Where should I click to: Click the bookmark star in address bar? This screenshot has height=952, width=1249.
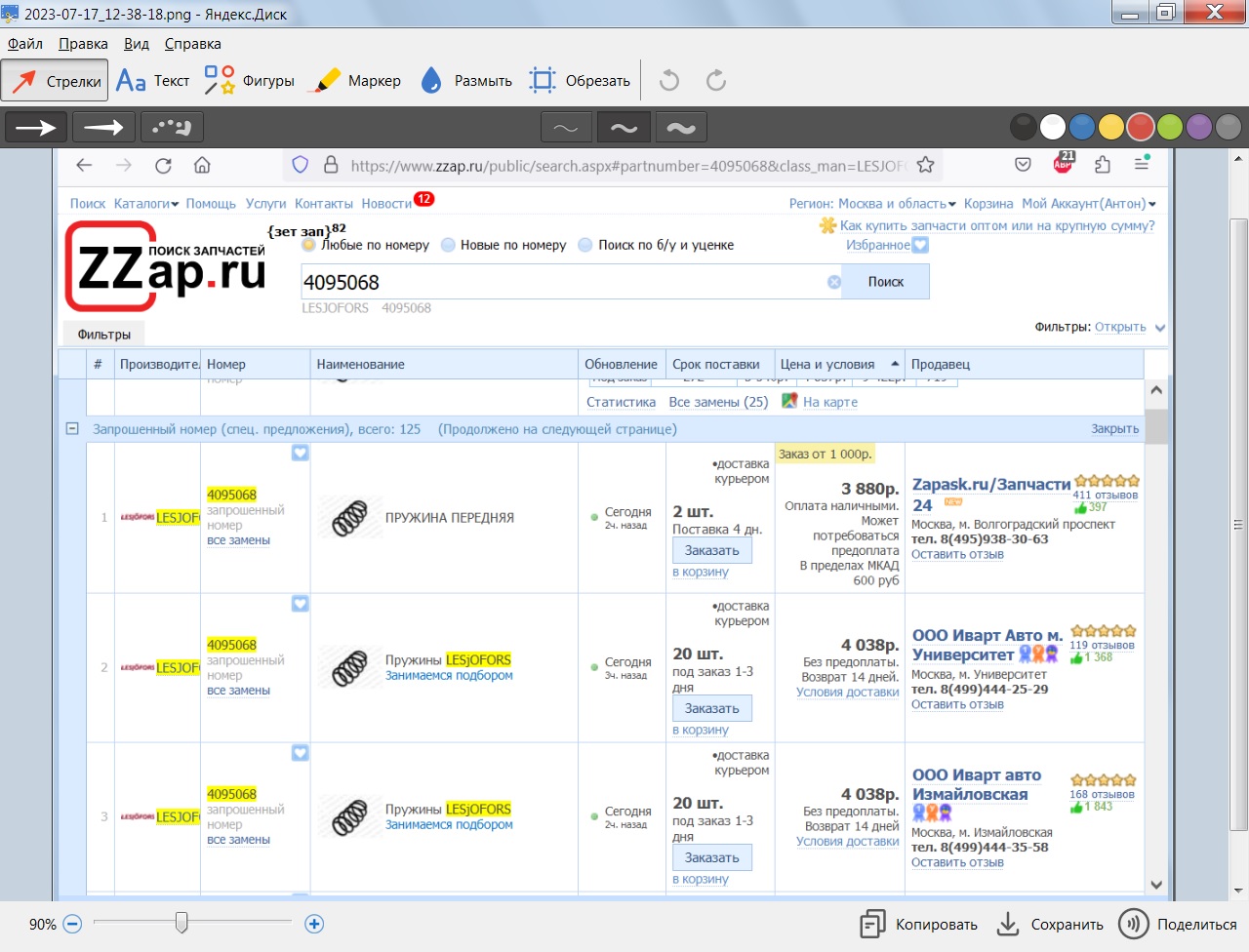click(x=925, y=165)
